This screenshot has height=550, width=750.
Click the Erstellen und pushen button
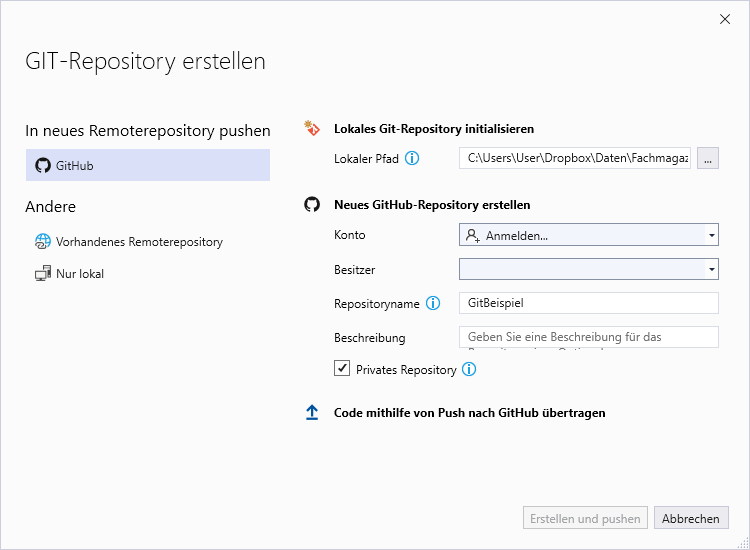585,518
